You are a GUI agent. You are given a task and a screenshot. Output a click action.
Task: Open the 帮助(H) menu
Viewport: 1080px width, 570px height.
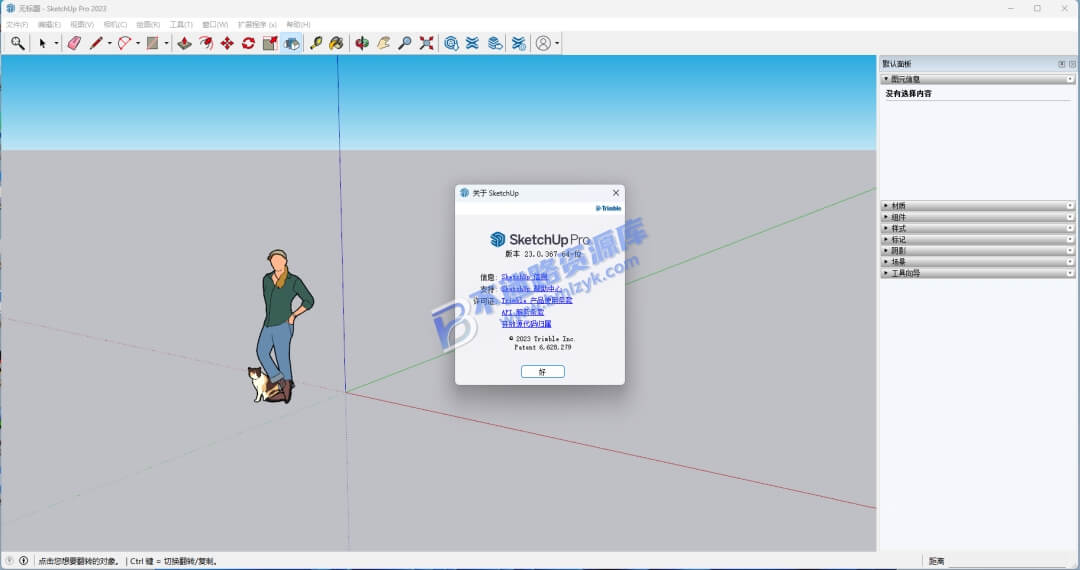coord(298,24)
